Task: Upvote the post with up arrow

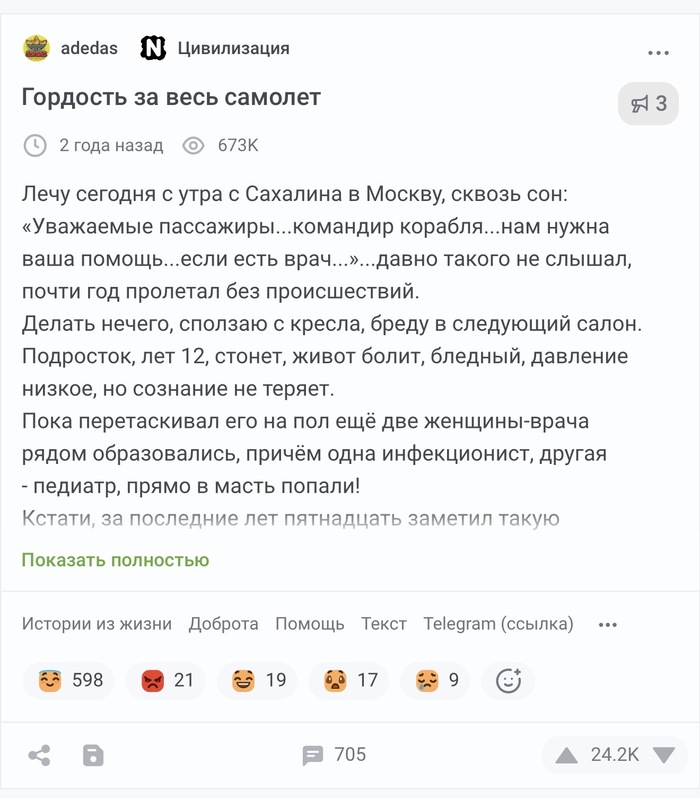Action: (x=566, y=756)
